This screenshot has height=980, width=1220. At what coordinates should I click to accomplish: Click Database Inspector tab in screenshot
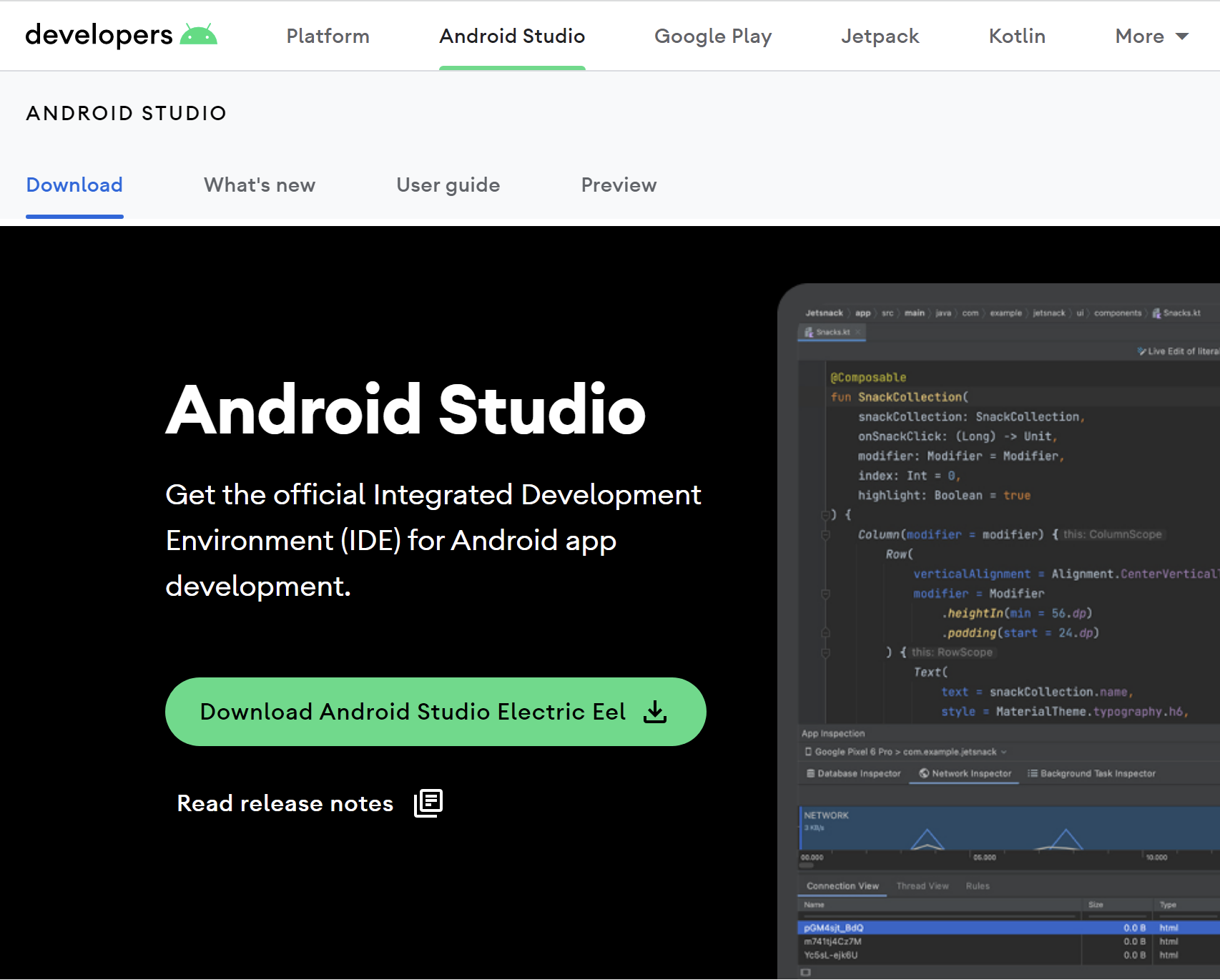tap(853, 773)
